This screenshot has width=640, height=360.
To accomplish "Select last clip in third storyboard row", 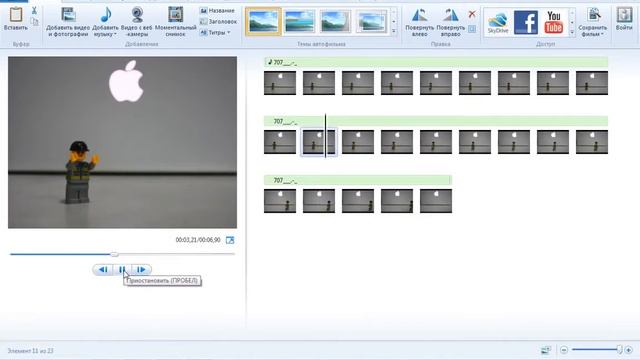I will point(436,201).
